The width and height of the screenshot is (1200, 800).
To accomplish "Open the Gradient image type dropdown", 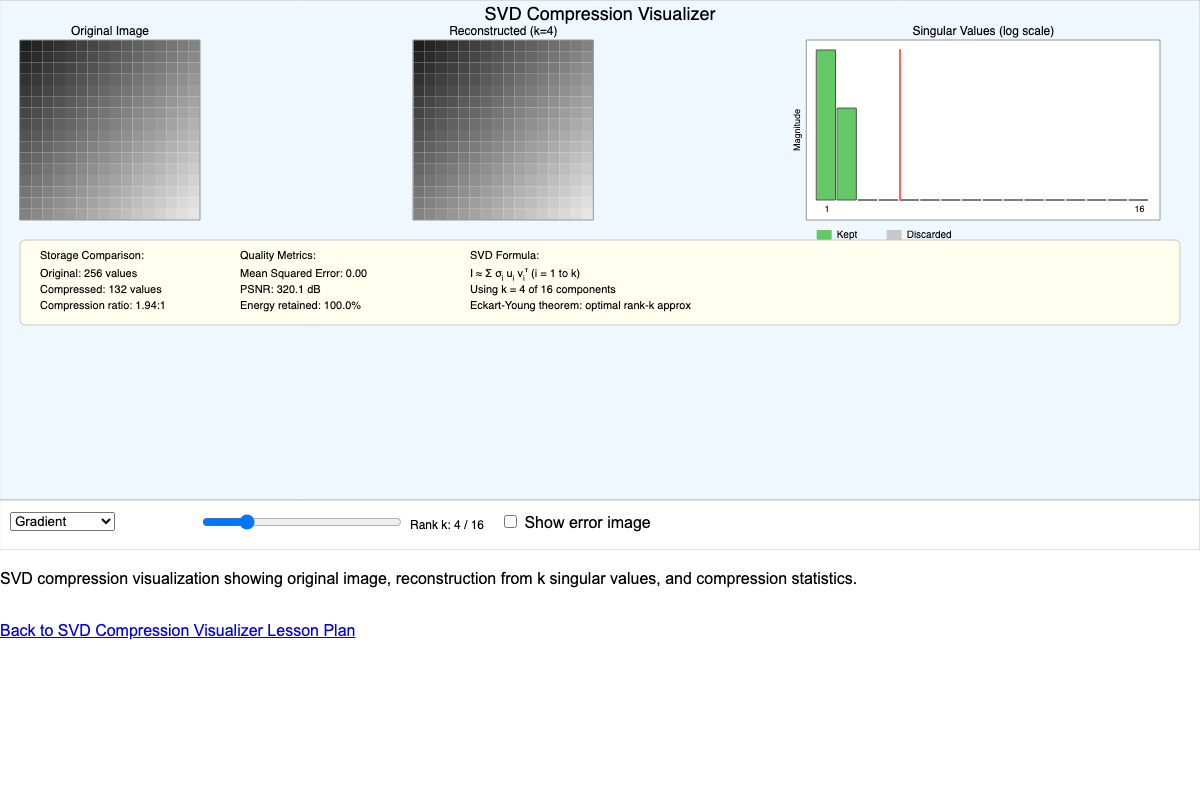I will click(x=62, y=521).
